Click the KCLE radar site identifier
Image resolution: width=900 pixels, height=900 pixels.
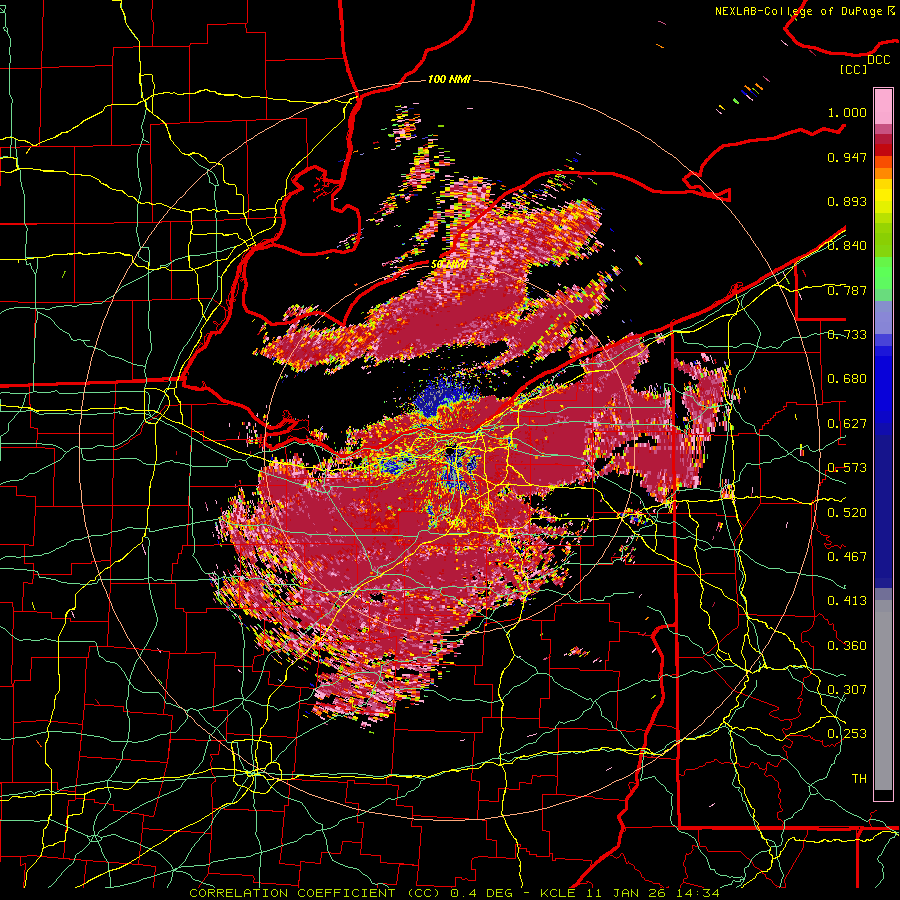pyautogui.click(x=558, y=893)
